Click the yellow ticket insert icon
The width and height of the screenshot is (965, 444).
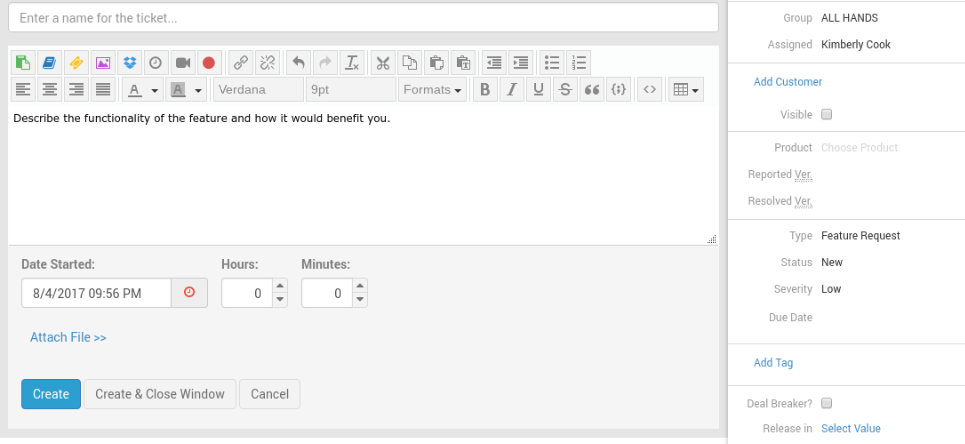pos(76,63)
